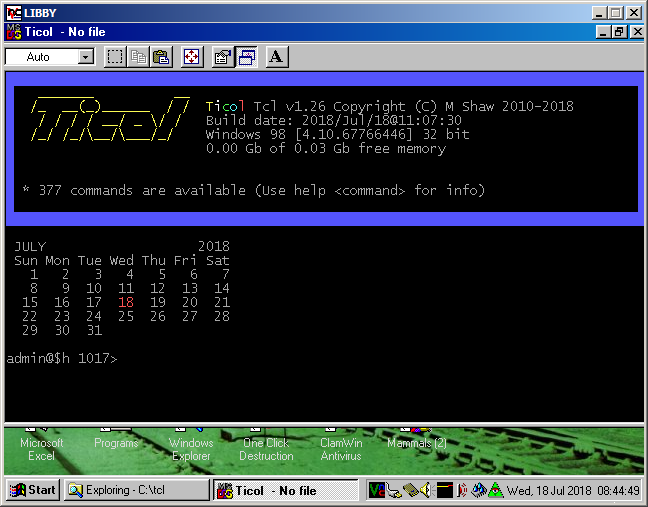Maximize the LIBBY window

pos(615,13)
